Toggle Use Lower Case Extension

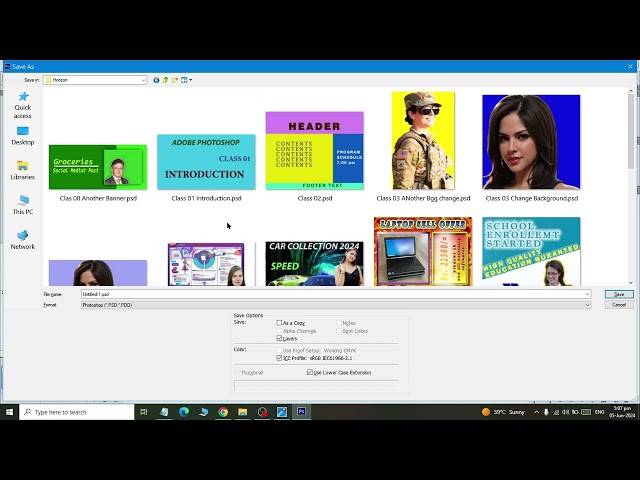pyautogui.click(x=310, y=372)
